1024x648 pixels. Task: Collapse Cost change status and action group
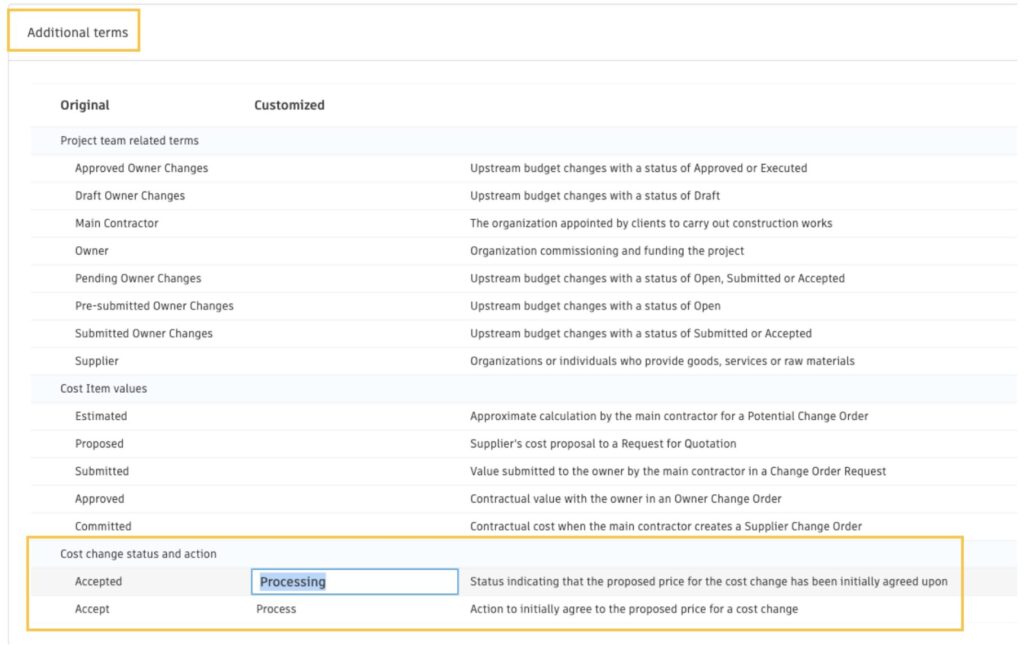(x=138, y=554)
